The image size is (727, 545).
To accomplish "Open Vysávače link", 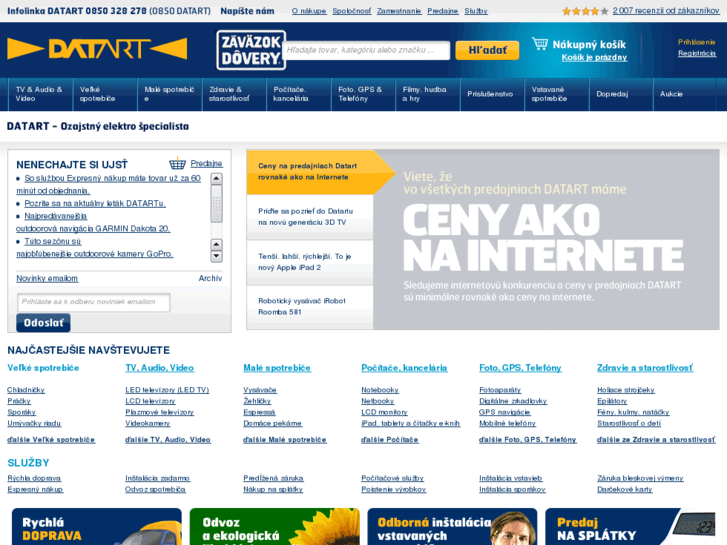I will 260,390.
